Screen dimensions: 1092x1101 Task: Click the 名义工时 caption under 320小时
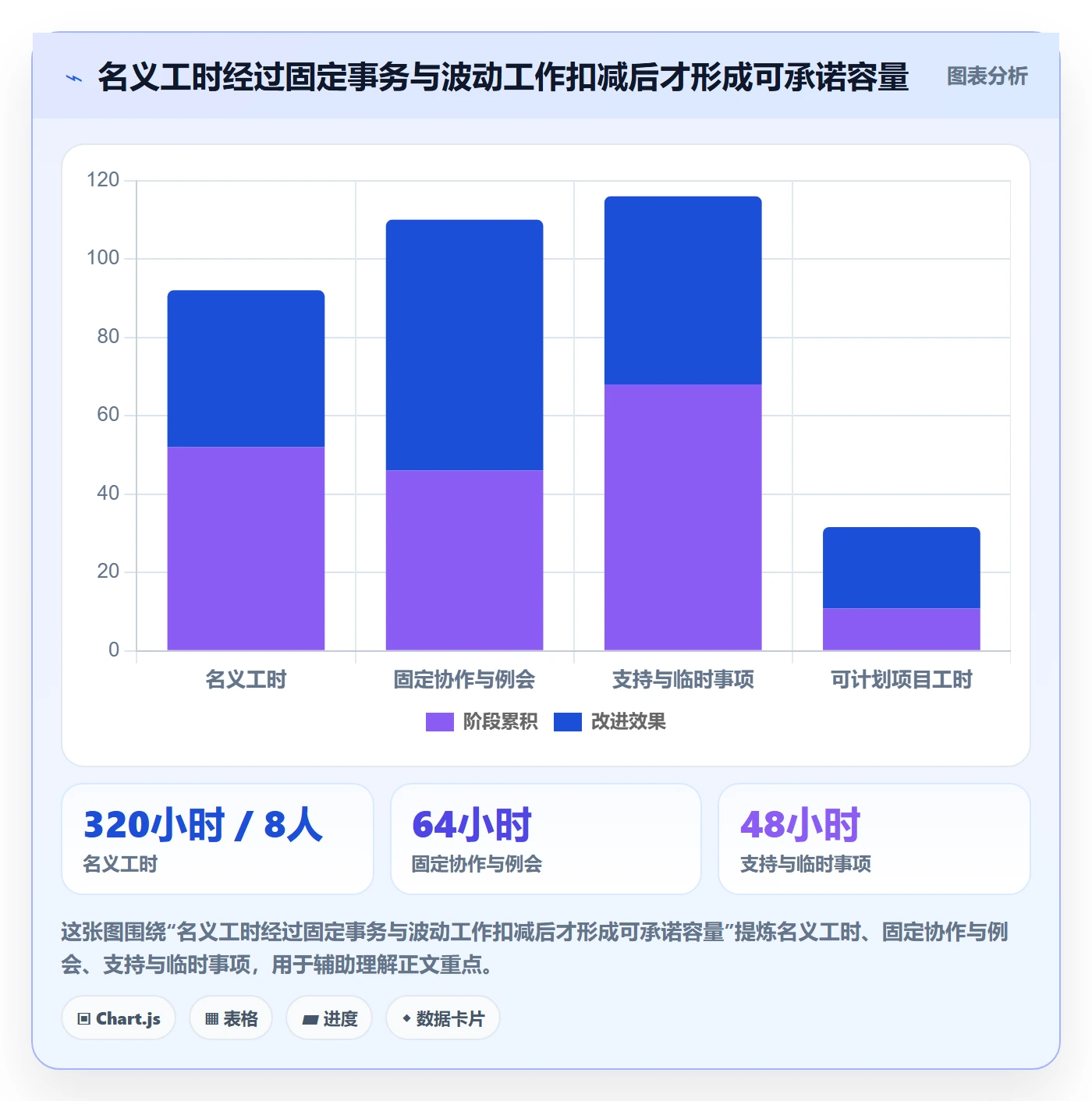[x=120, y=864]
